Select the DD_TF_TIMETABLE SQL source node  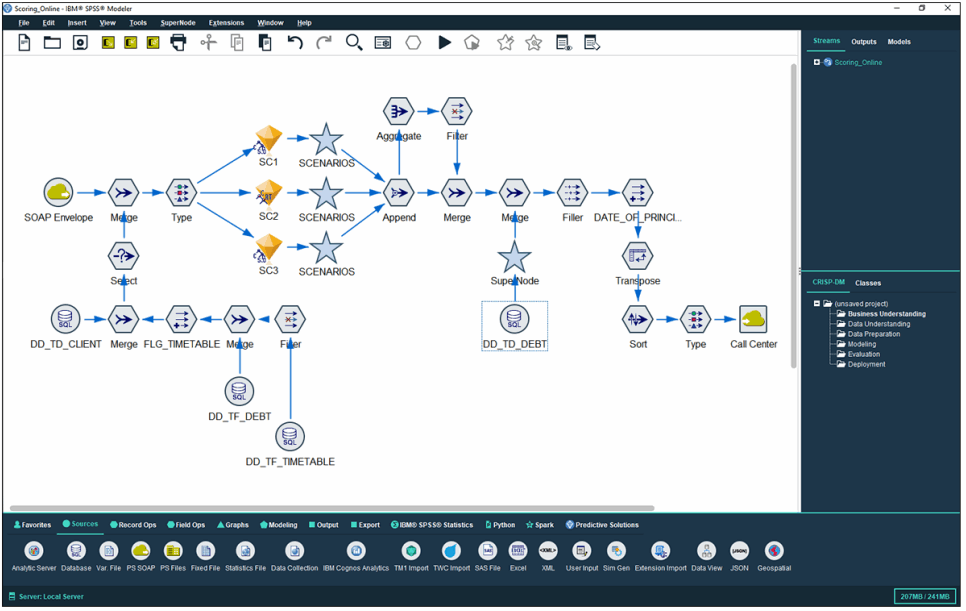290,436
